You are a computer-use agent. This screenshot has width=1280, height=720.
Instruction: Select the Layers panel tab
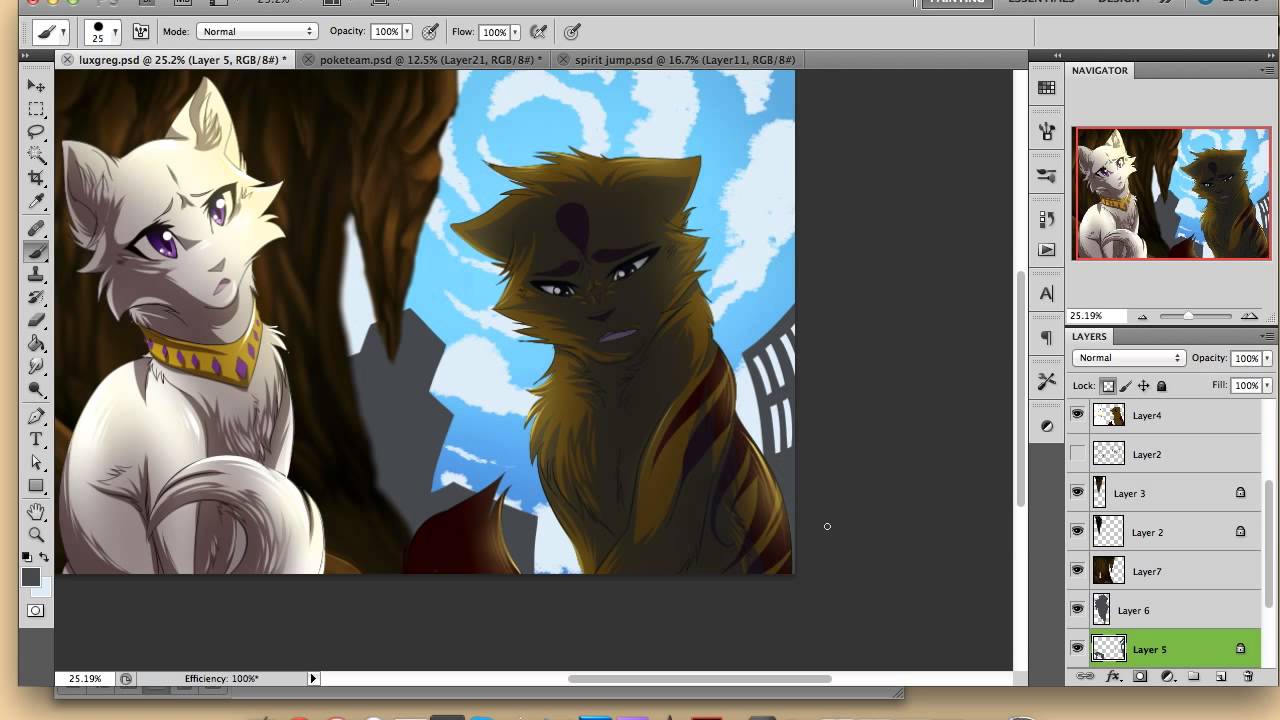[x=1089, y=336]
